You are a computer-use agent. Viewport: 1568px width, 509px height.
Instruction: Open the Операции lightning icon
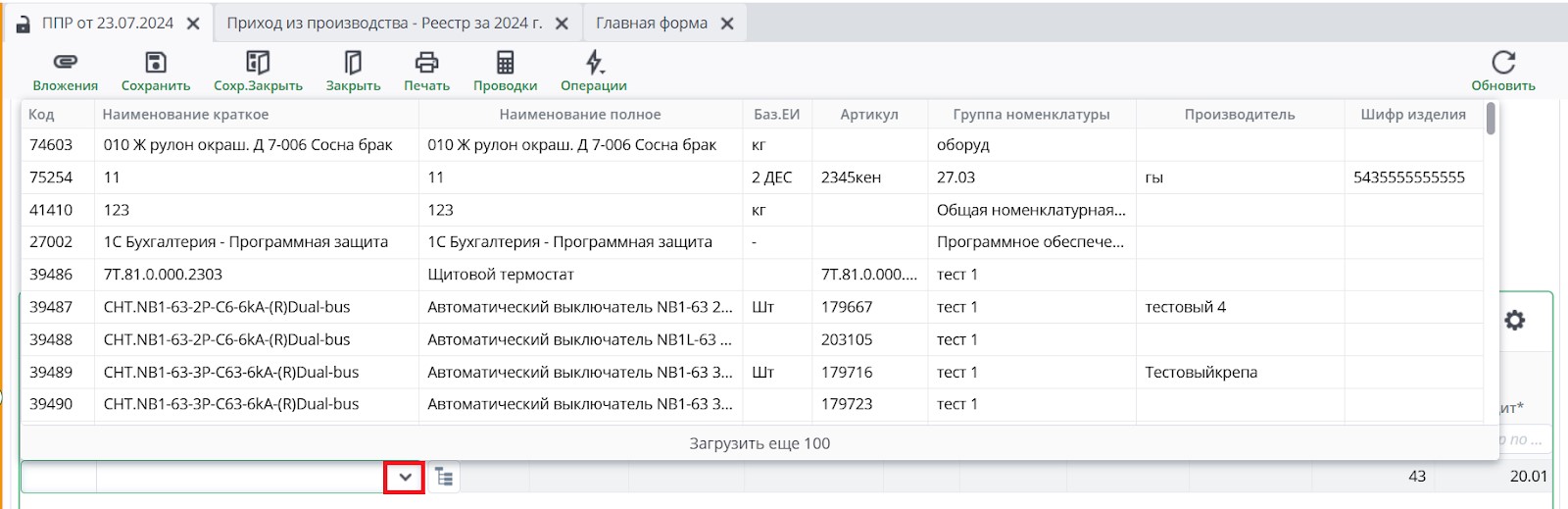594,63
